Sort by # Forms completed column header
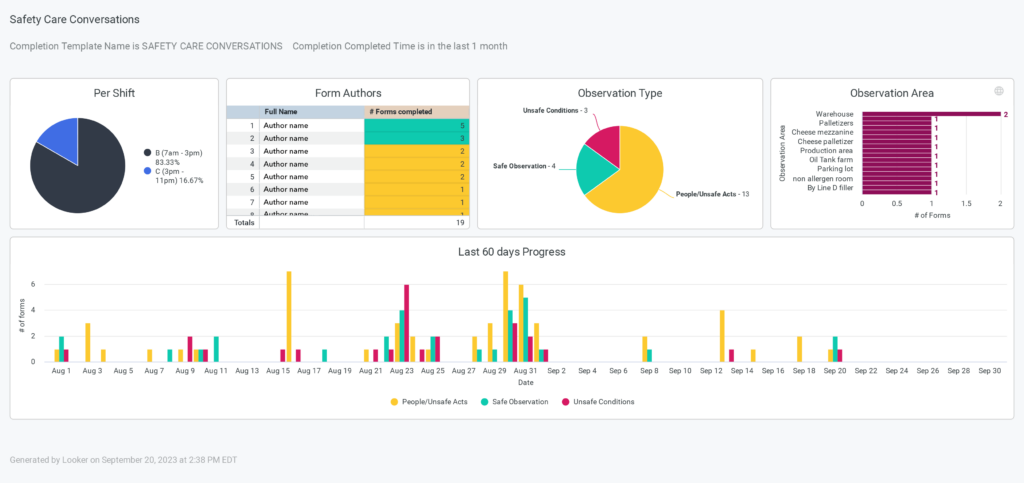This screenshot has width=1024, height=483. (x=417, y=112)
